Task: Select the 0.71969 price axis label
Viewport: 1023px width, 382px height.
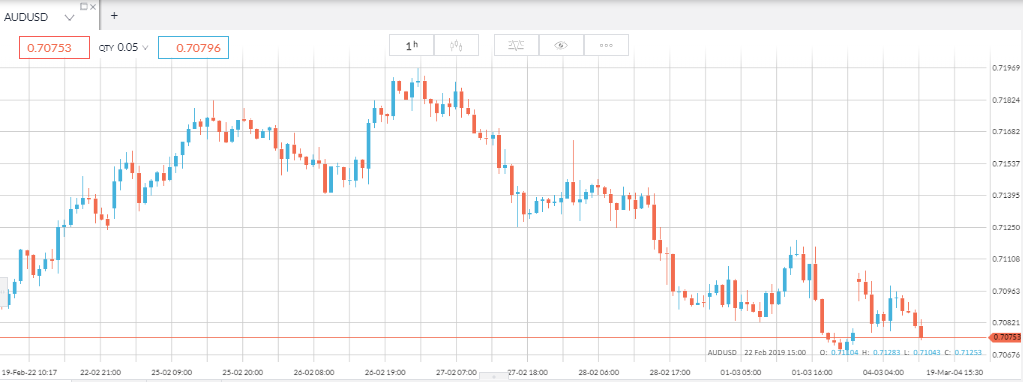Action: click(1005, 68)
